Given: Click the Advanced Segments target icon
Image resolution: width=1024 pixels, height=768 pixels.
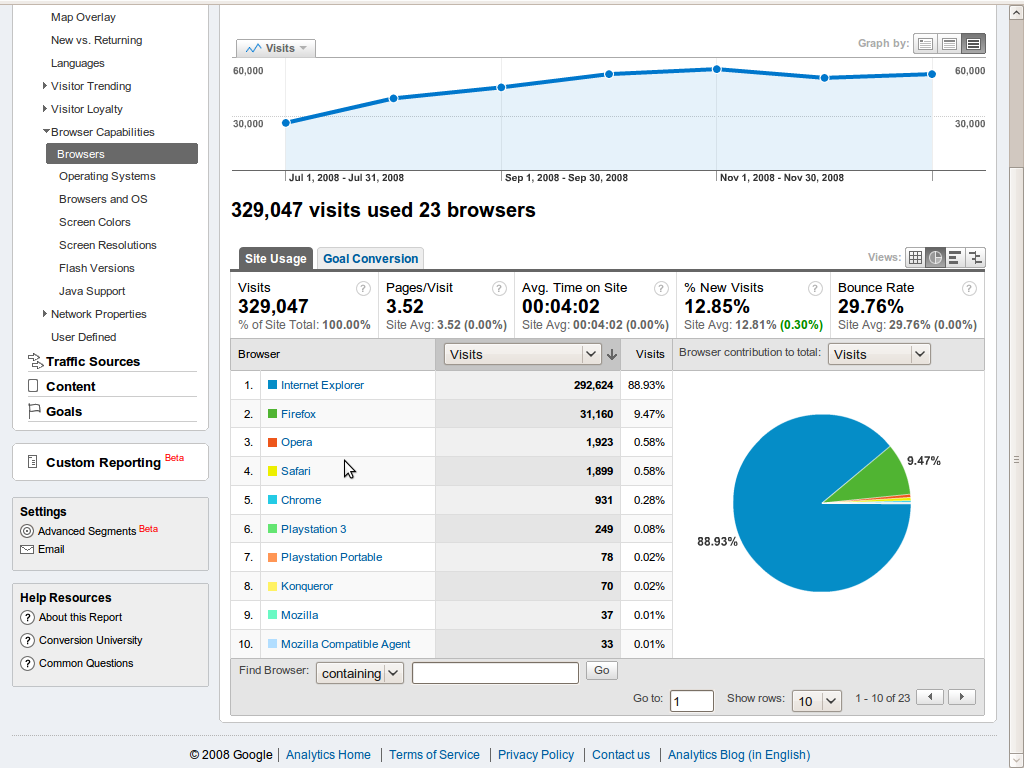Looking at the screenshot, I should tap(27, 531).
